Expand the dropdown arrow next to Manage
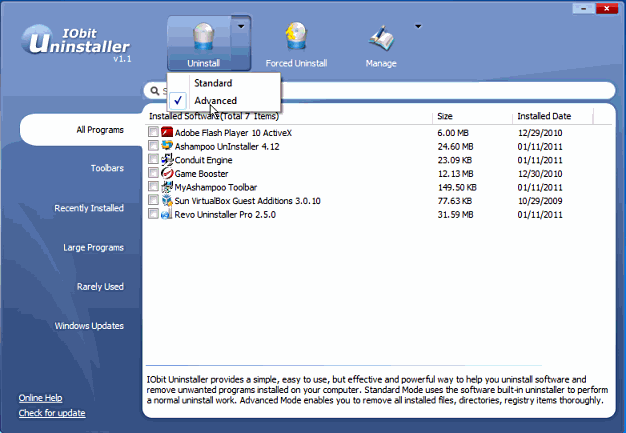 pos(418,27)
